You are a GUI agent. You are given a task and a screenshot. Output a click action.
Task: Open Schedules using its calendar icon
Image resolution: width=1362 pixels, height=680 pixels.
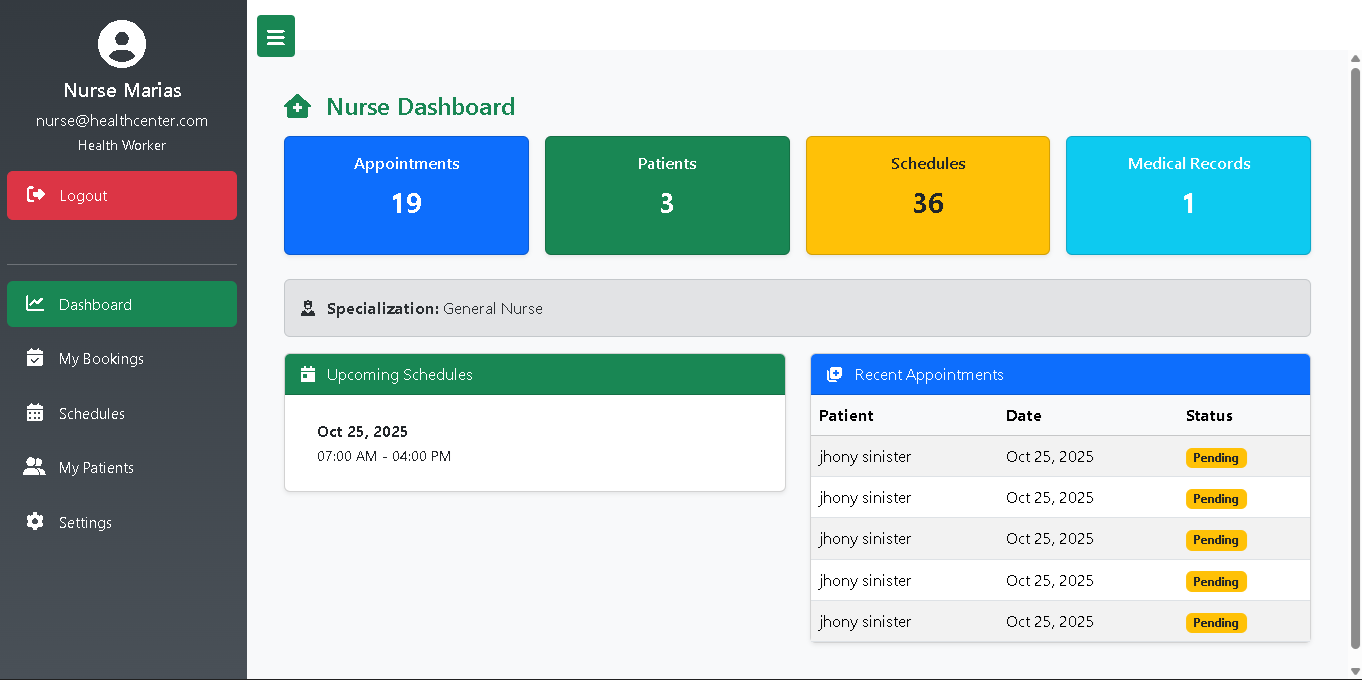[x=35, y=413]
